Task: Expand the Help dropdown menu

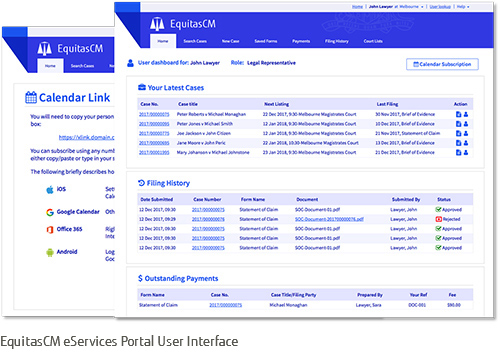Action: point(463,6)
